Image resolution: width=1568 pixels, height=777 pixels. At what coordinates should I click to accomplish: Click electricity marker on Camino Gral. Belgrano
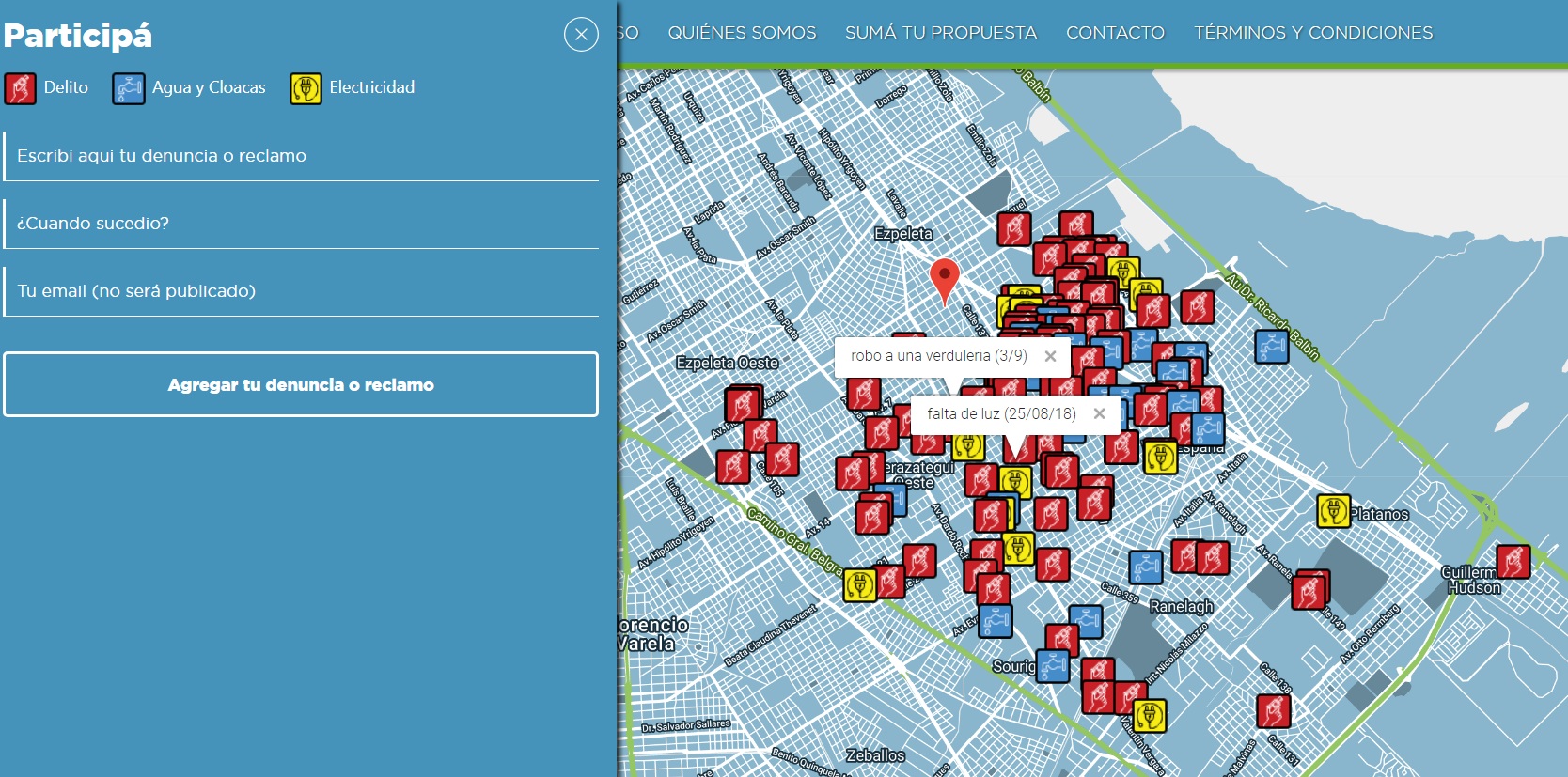tap(859, 585)
